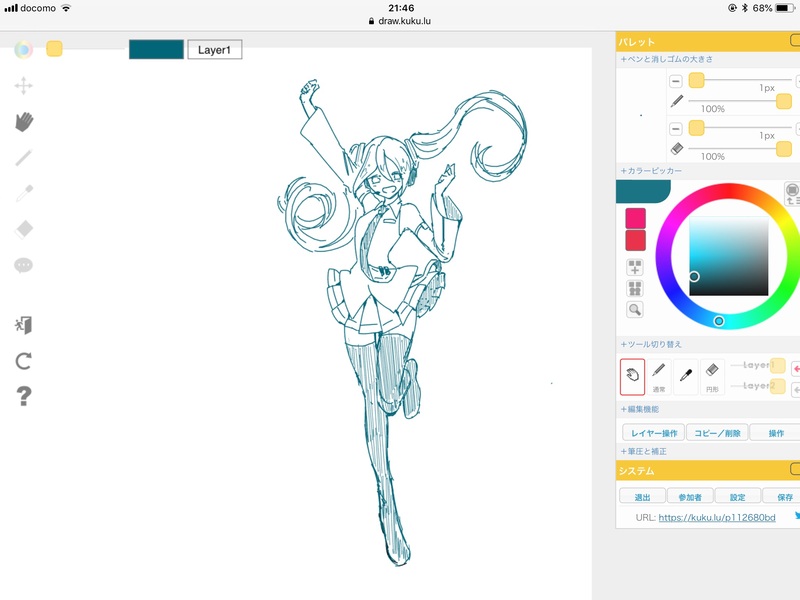
Task: Click the magnifier icon under palette swatches
Action: [x=635, y=310]
